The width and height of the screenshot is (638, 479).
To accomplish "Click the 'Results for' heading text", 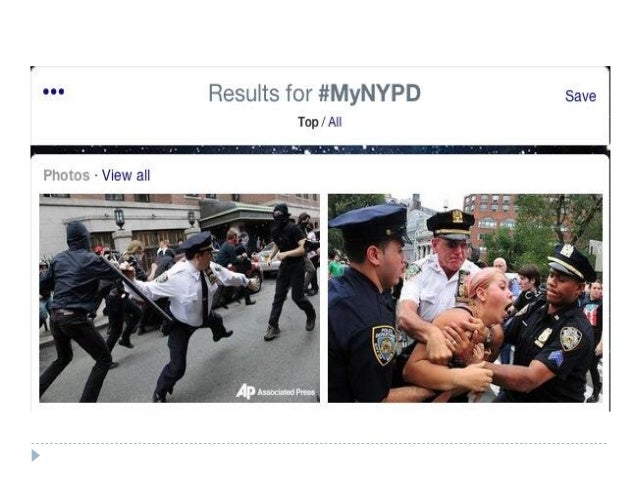I will click(260, 93).
